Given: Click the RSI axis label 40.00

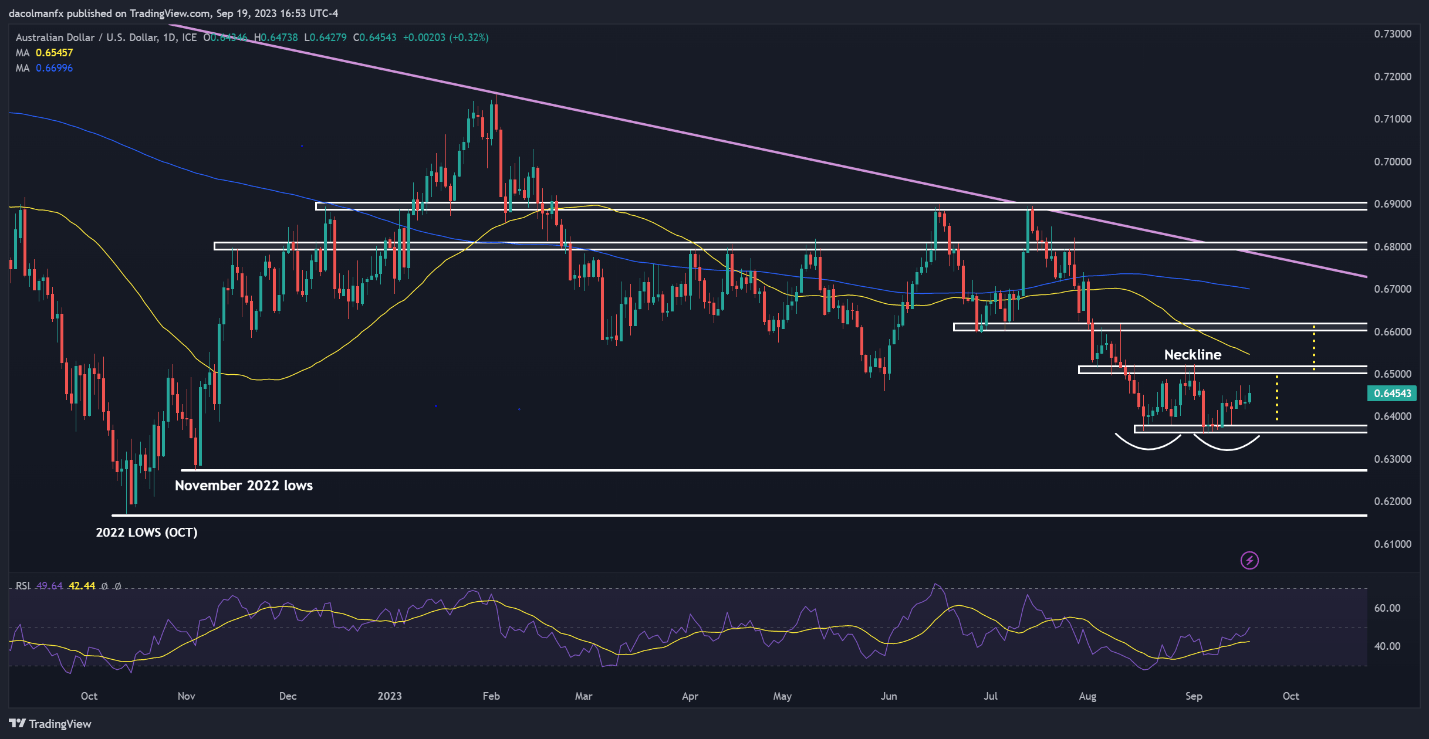Looking at the screenshot, I should (x=1387, y=646).
